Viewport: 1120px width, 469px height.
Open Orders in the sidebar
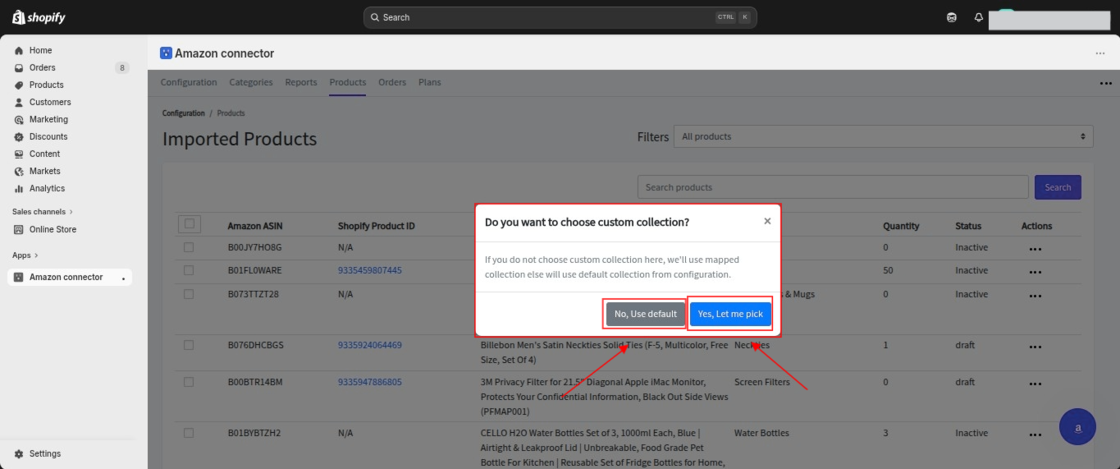(42, 68)
